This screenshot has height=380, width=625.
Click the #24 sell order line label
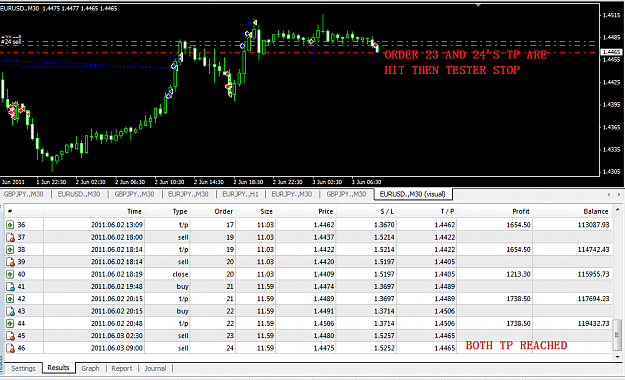click(x=11, y=42)
